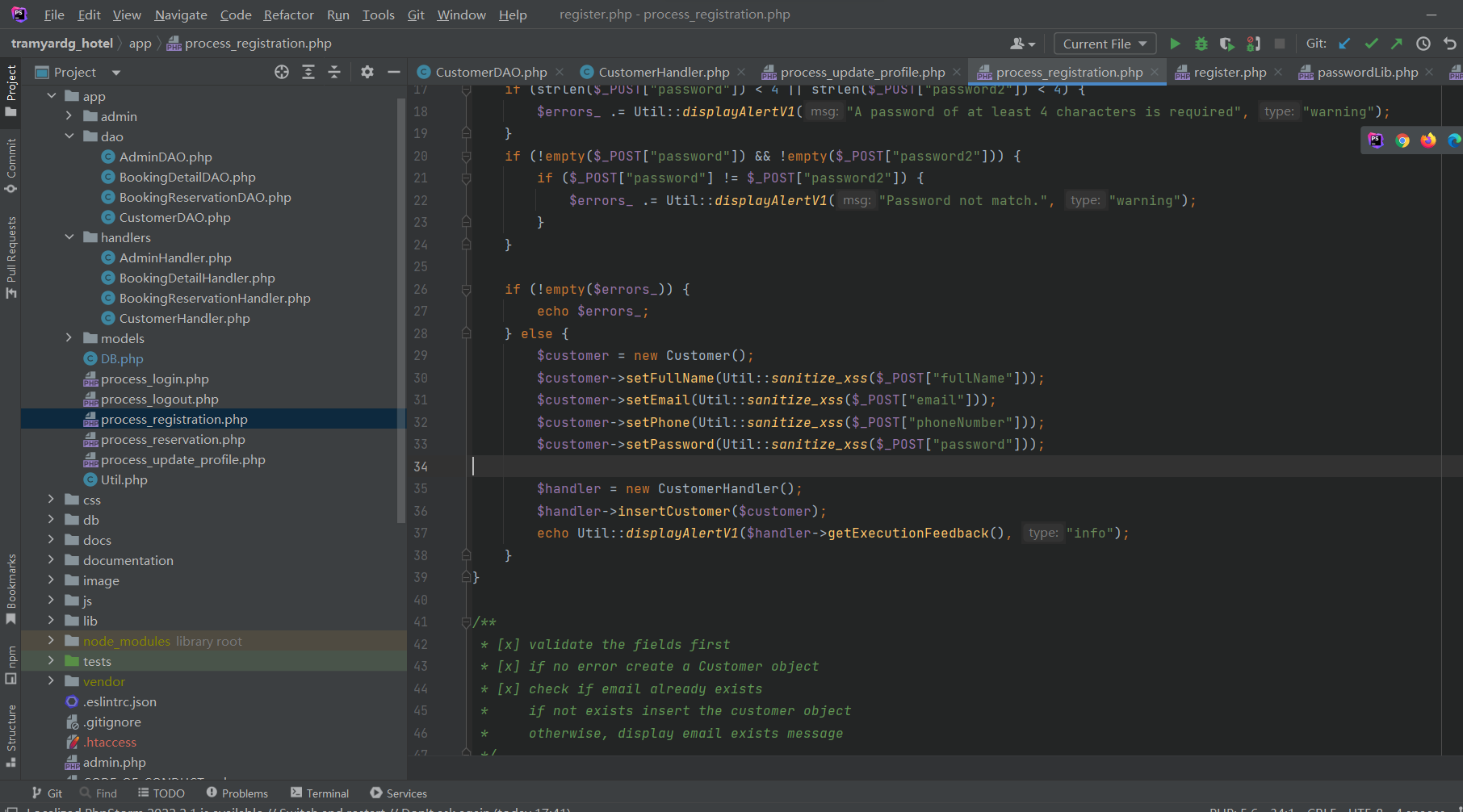Open the Terminal tool window
The image size is (1463, 812).
click(320, 793)
